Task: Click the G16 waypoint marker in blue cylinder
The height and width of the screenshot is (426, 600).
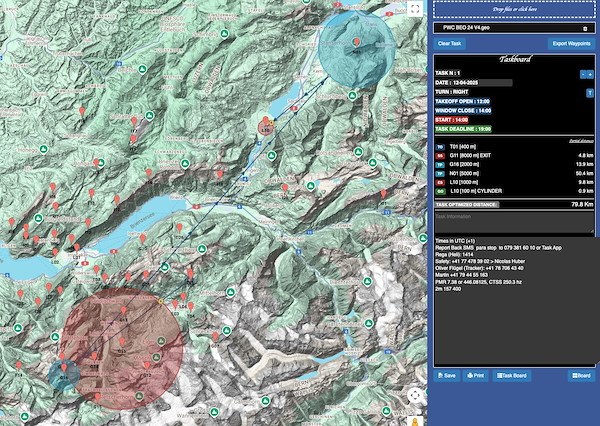Action: (64, 368)
